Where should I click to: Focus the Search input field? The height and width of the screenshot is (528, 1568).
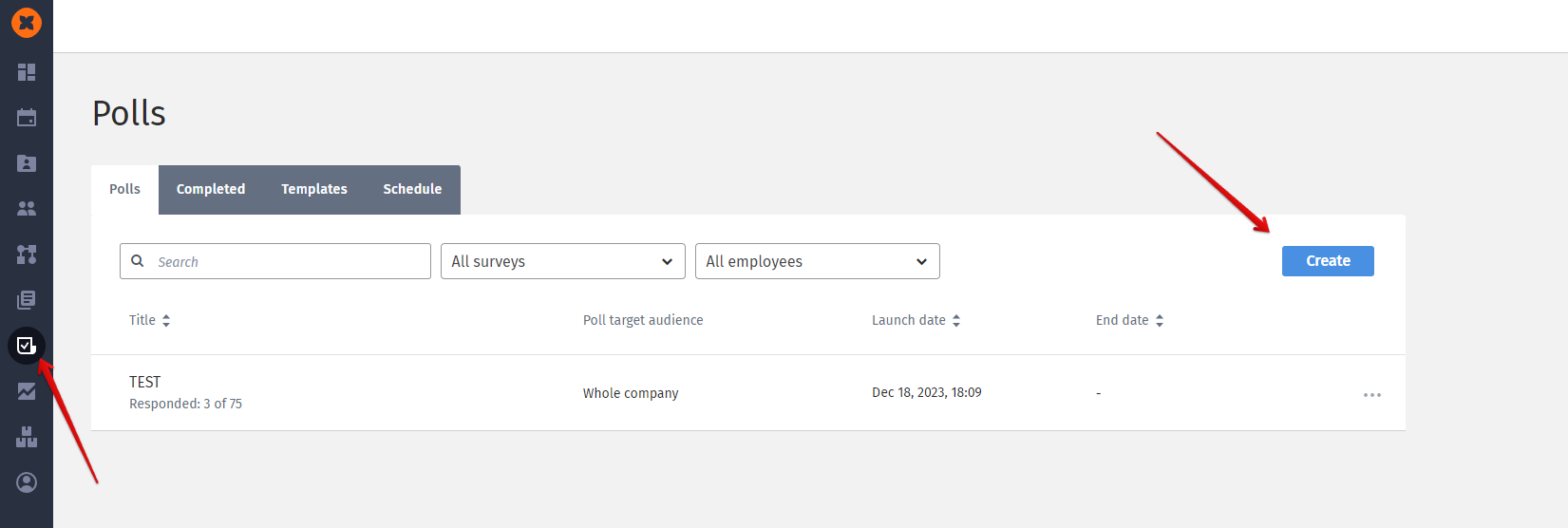click(x=275, y=261)
